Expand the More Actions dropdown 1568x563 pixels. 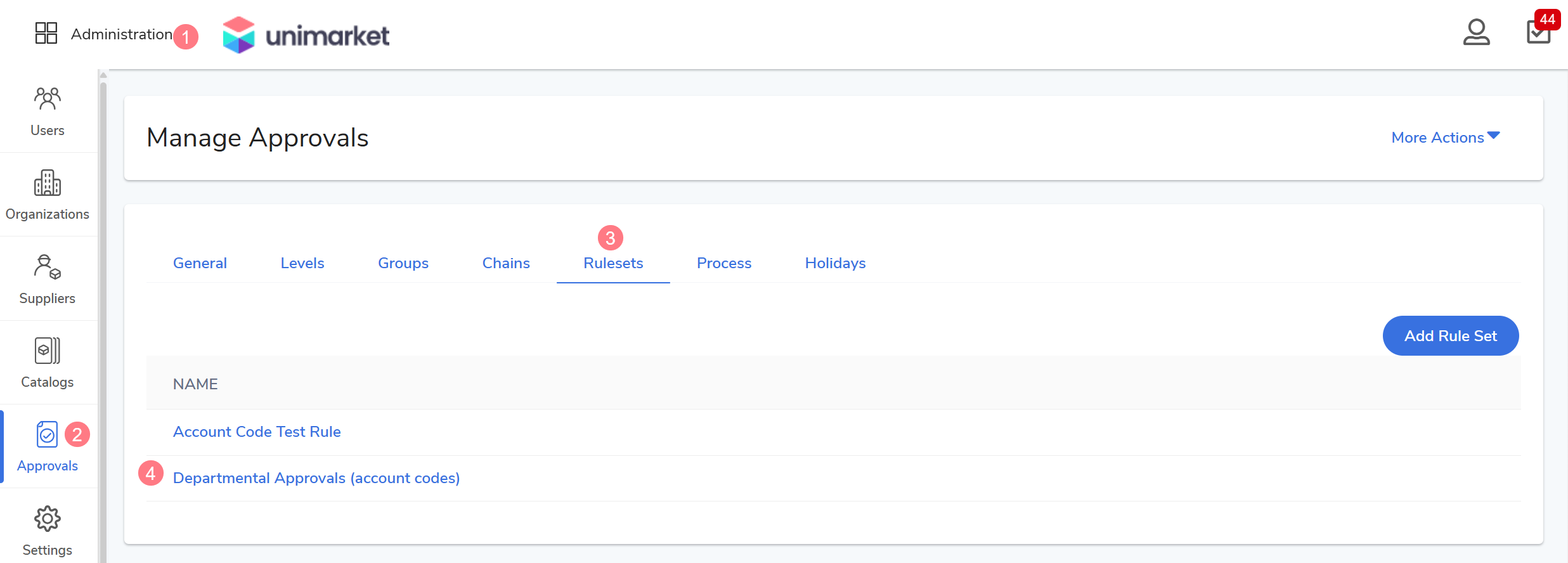pyautogui.click(x=1445, y=138)
